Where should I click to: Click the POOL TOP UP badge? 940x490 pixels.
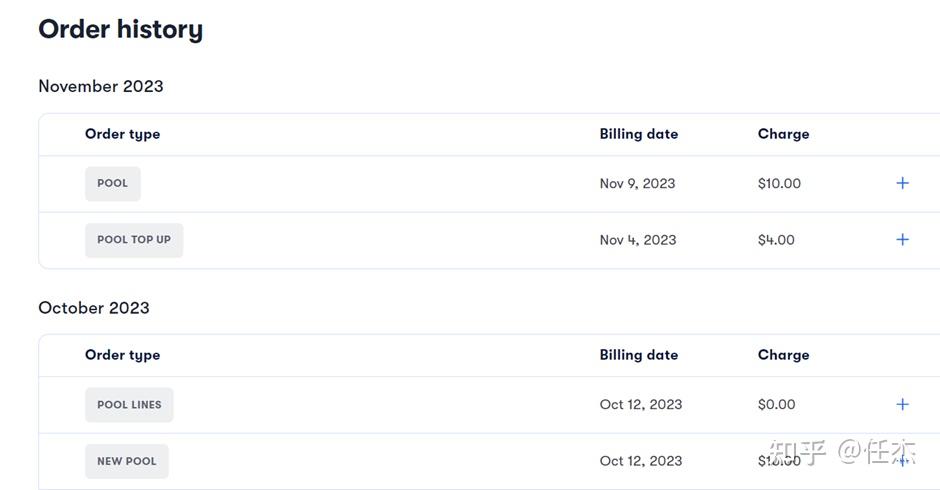(134, 240)
